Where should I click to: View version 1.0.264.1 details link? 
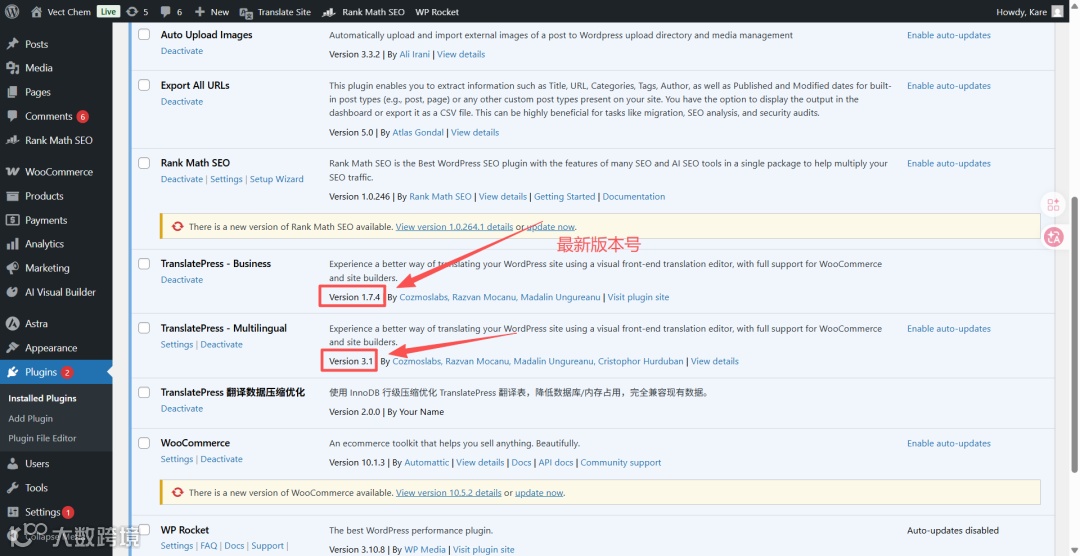pos(455,227)
